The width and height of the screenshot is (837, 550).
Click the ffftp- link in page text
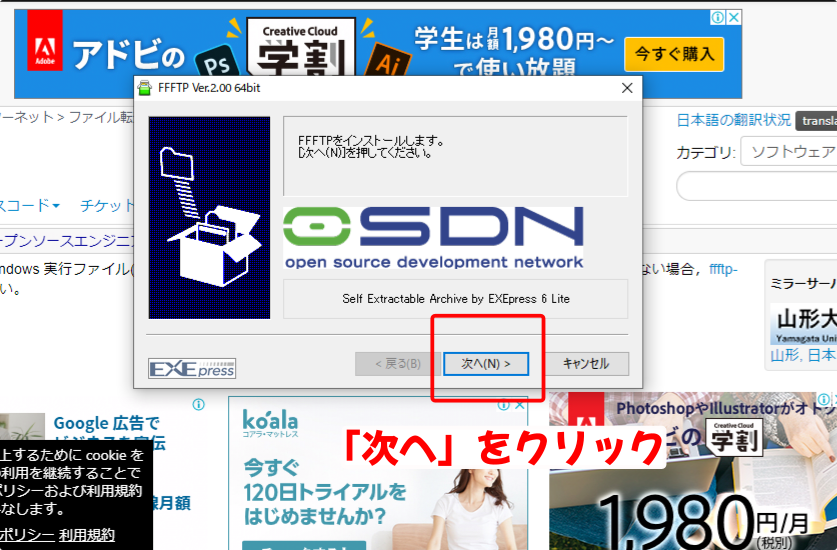tap(723, 269)
